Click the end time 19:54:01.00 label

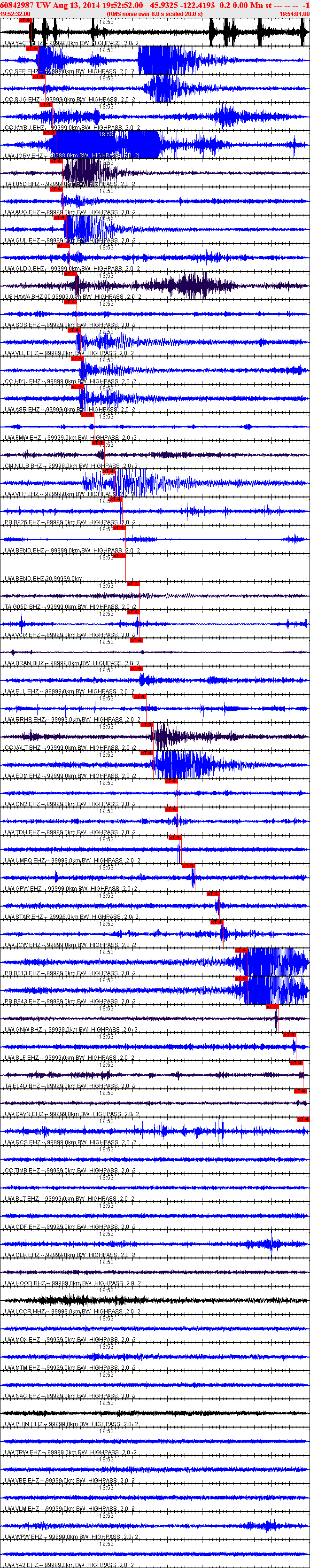pos(294,14)
